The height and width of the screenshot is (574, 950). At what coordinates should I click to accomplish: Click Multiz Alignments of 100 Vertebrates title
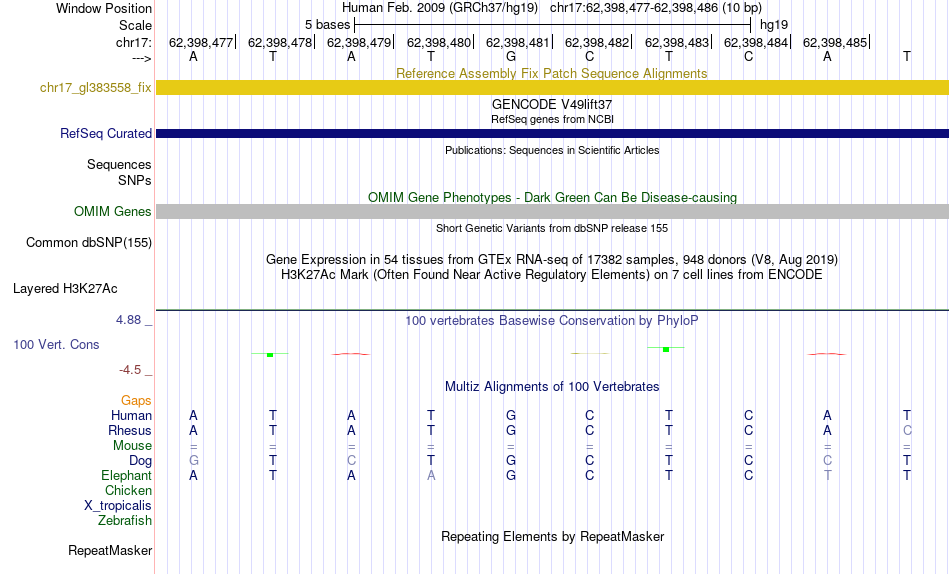(552, 387)
